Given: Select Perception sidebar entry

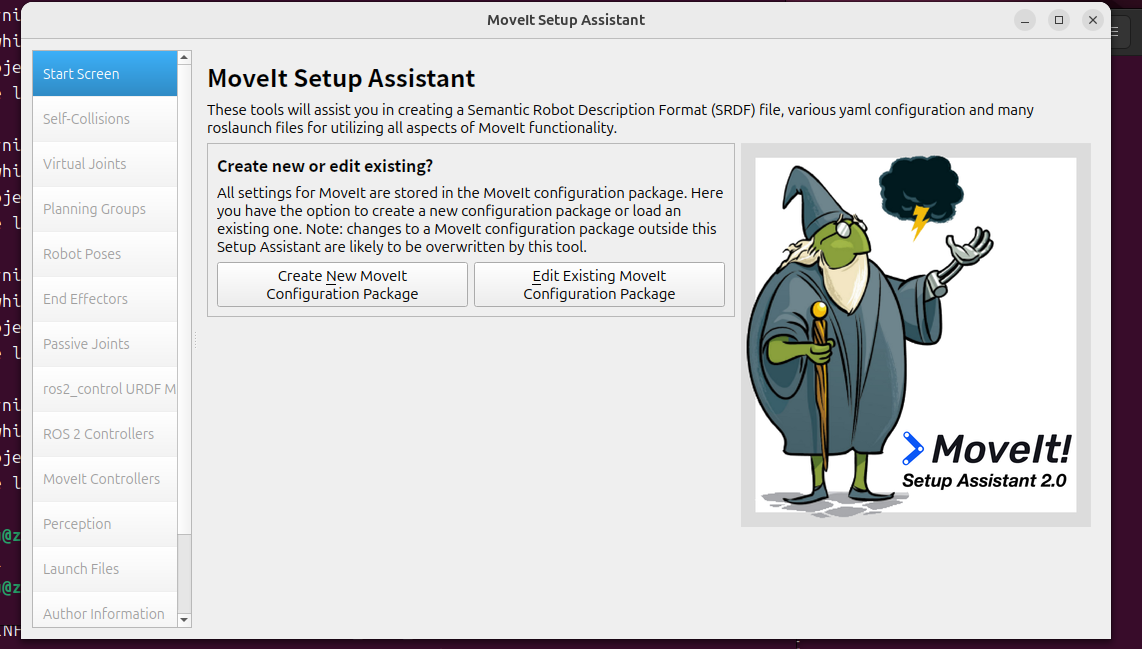Looking at the screenshot, I should (105, 524).
